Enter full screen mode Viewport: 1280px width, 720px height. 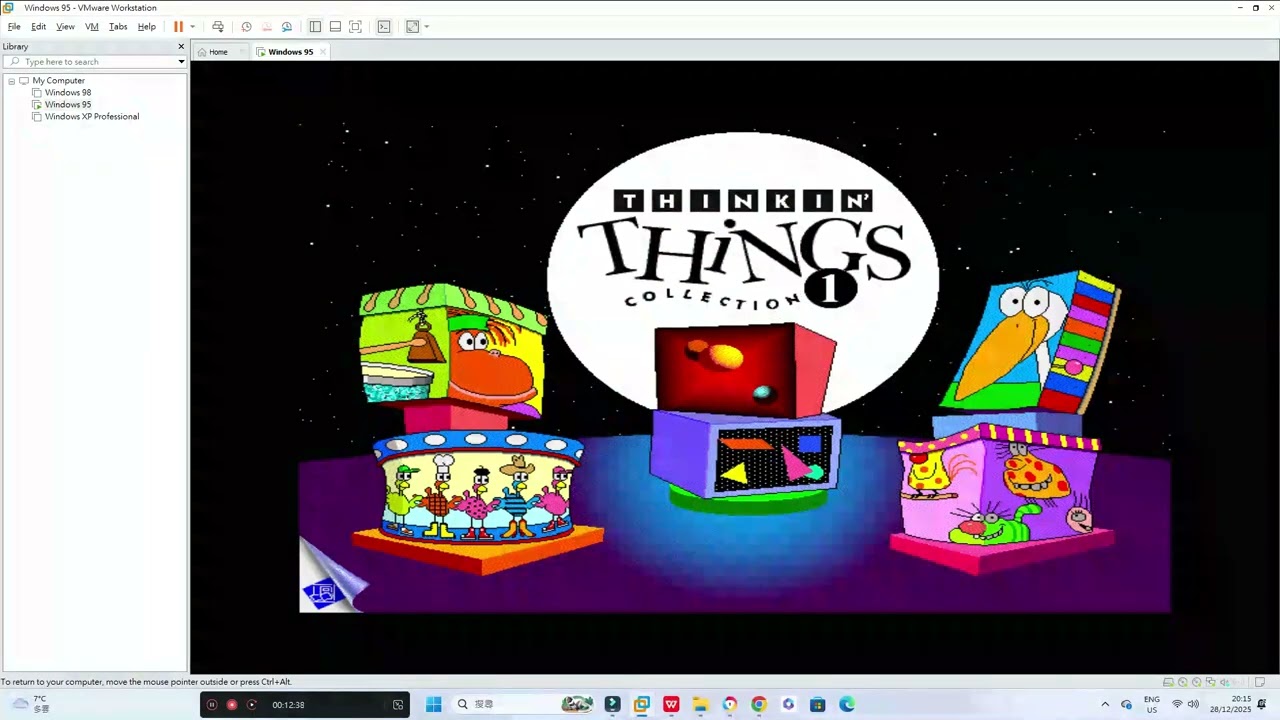(x=355, y=27)
